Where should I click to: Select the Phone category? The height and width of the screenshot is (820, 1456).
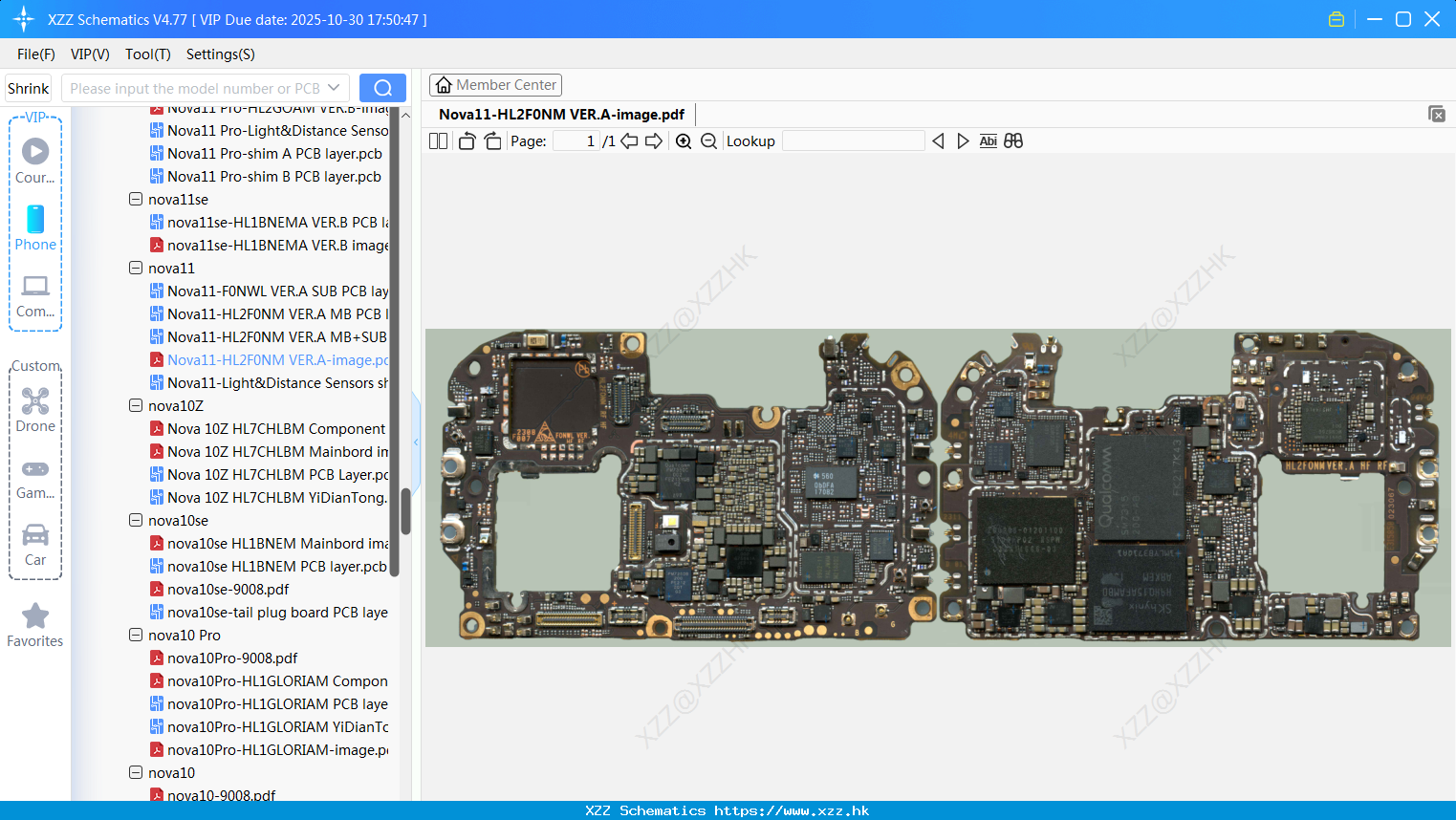[35, 228]
